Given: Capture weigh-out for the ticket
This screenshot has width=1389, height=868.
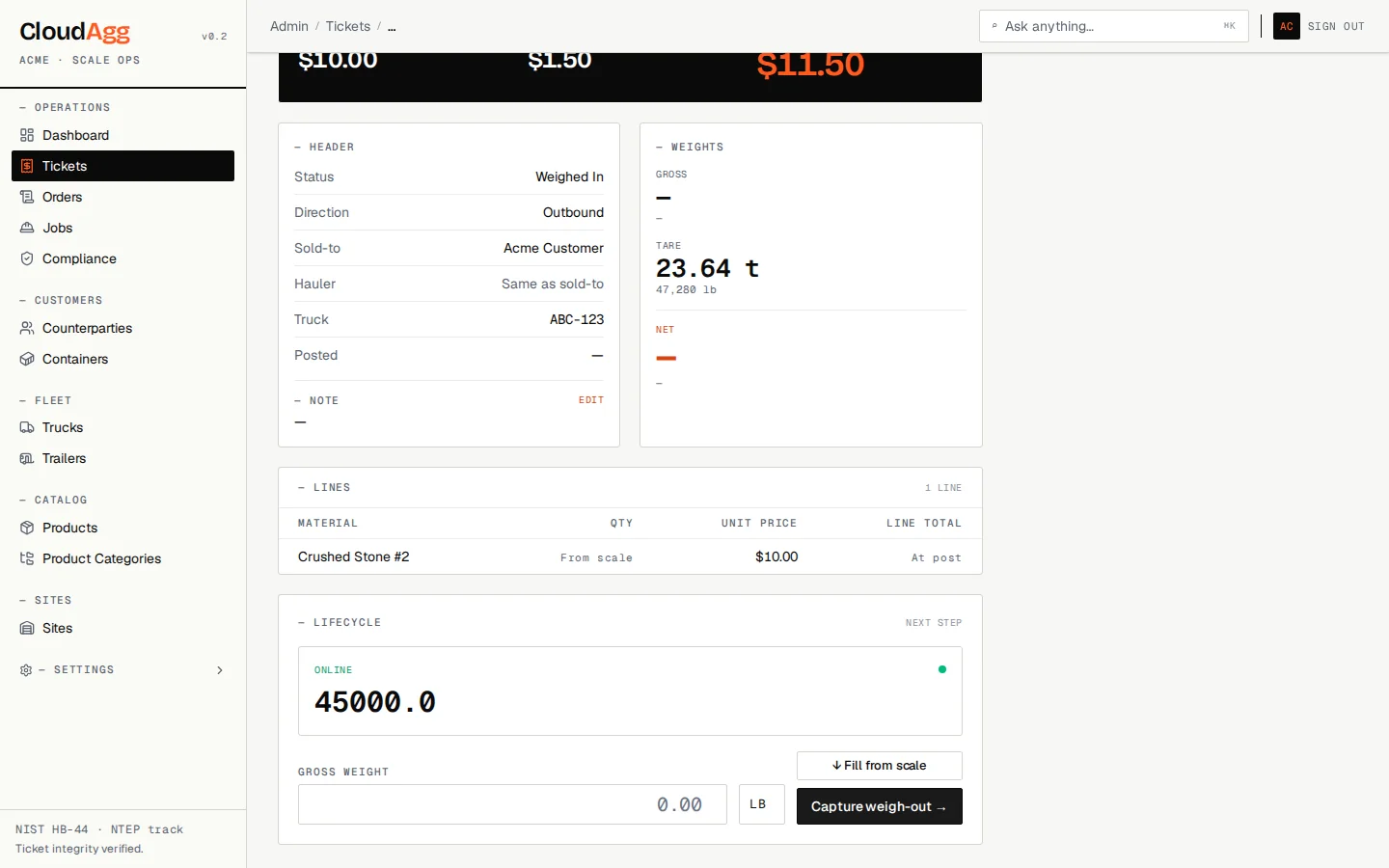Looking at the screenshot, I should (880, 806).
